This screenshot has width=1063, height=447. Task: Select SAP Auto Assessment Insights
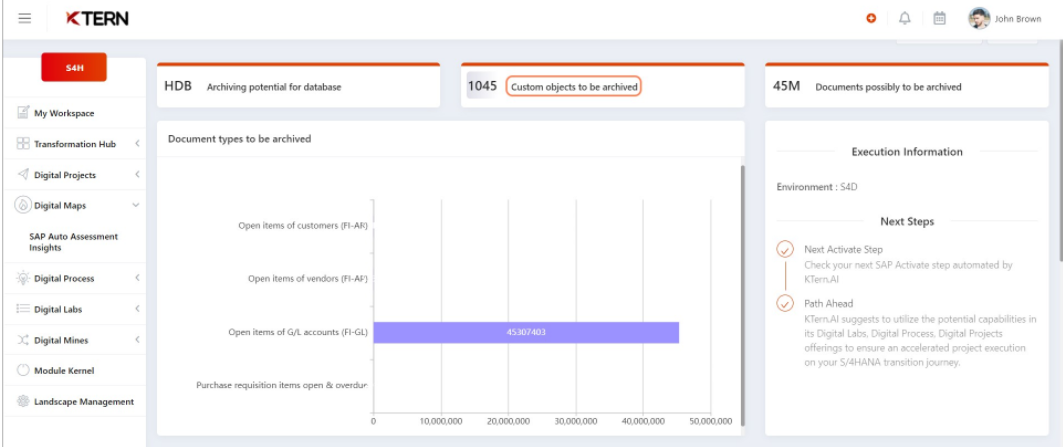pyautogui.click(x=73, y=242)
